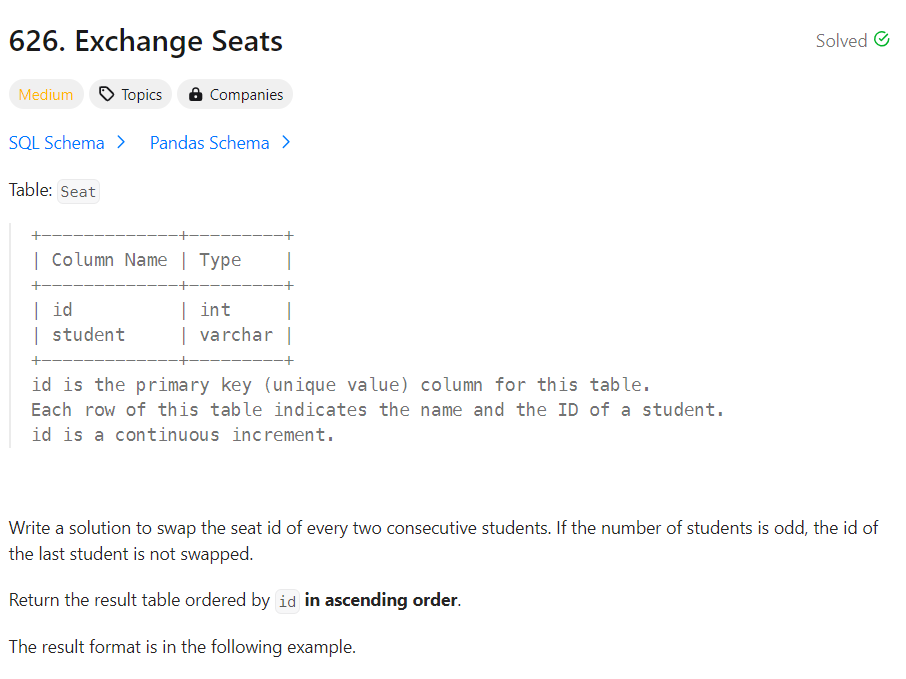Click the green Solved checkmark icon
The width and height of the screenshot is (906, 679).
(881, 40)
